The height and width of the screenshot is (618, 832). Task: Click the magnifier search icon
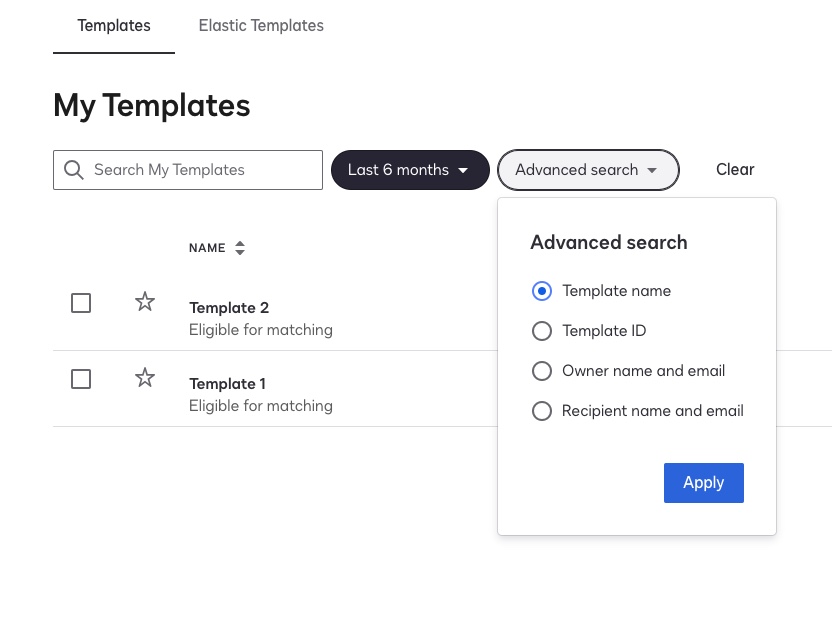pyautogui.click(x=74, y=170)
